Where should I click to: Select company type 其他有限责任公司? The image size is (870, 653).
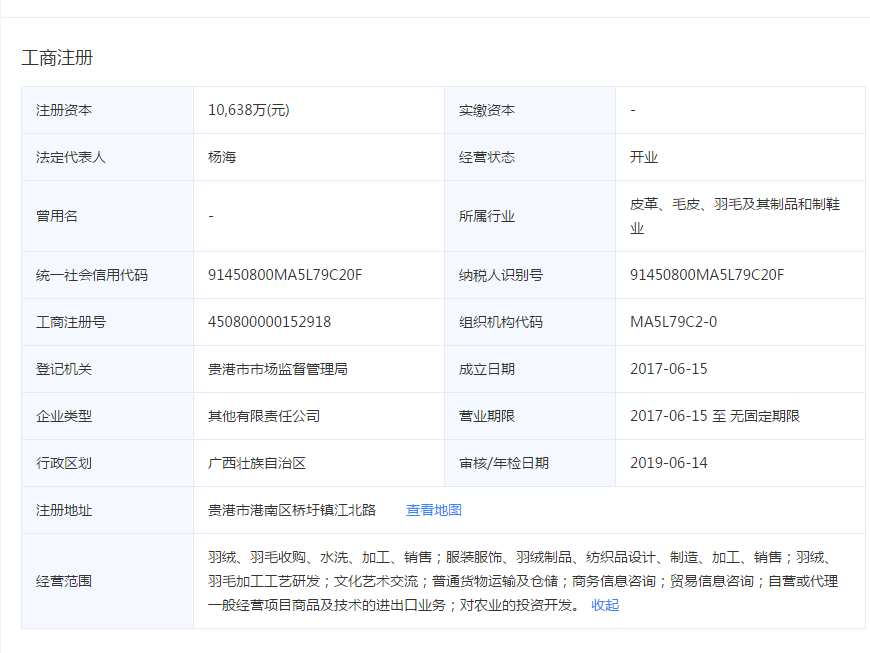(264, 416)
